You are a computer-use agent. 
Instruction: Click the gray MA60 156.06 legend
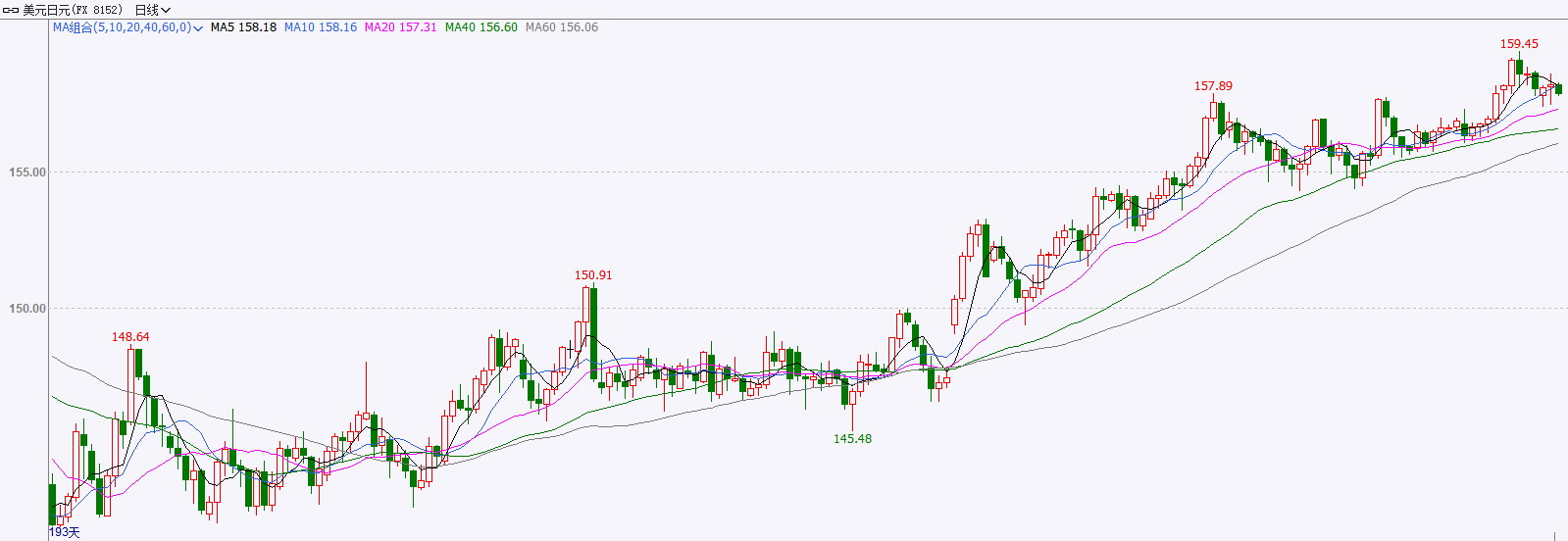pos(561,27)
